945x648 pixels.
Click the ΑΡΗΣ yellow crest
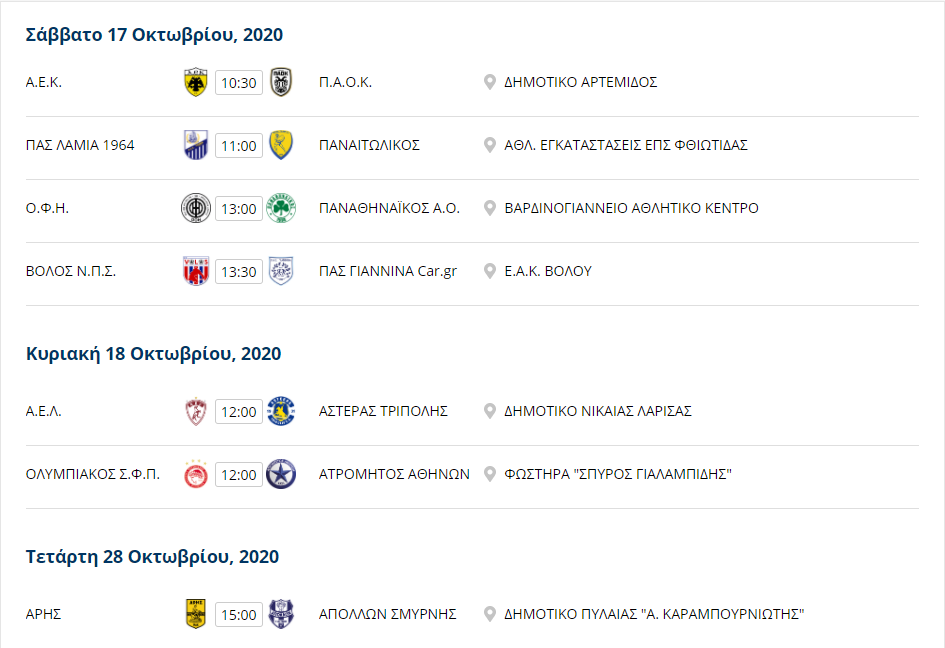tap(196, 614)
